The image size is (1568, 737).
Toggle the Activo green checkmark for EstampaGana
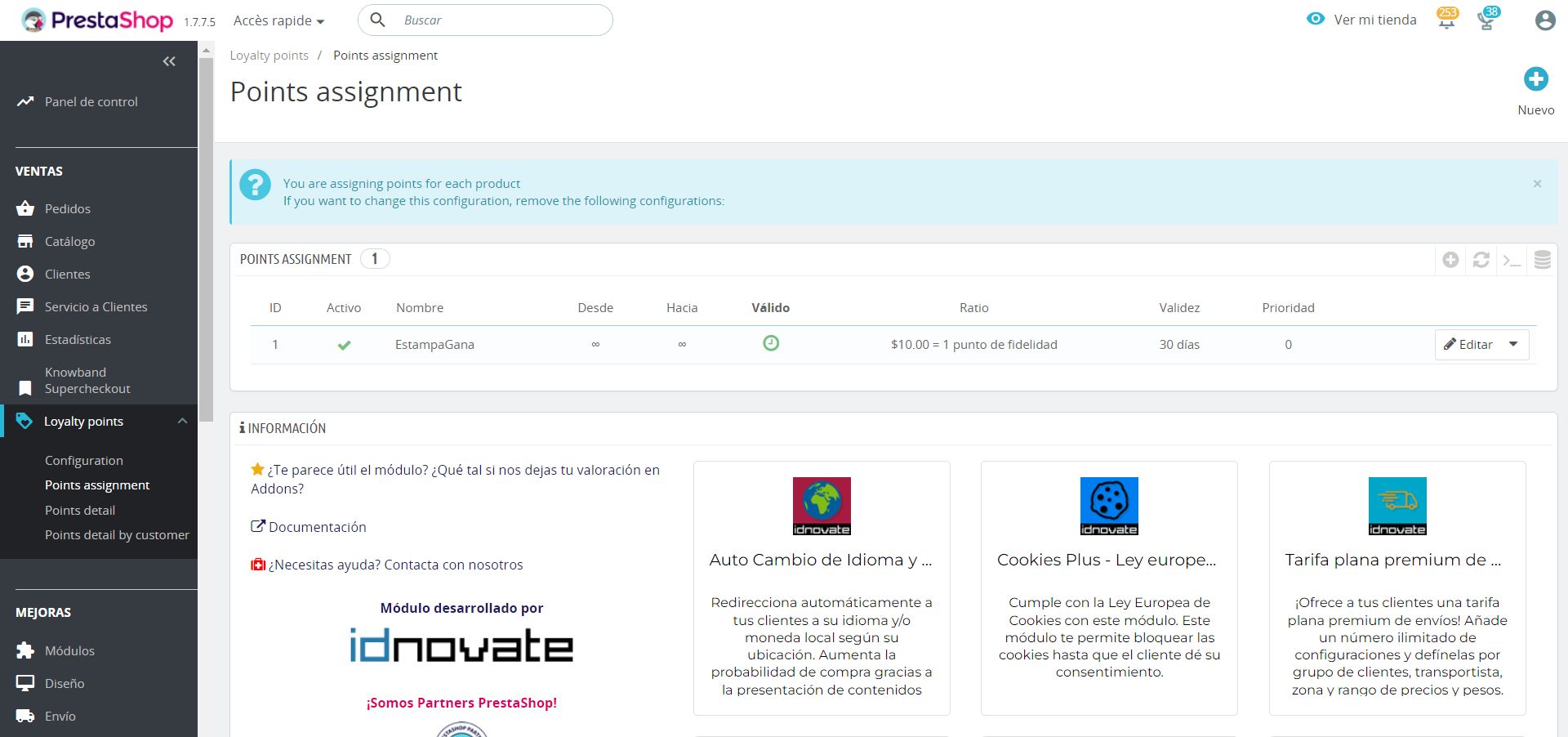click(x=344, y=345)
